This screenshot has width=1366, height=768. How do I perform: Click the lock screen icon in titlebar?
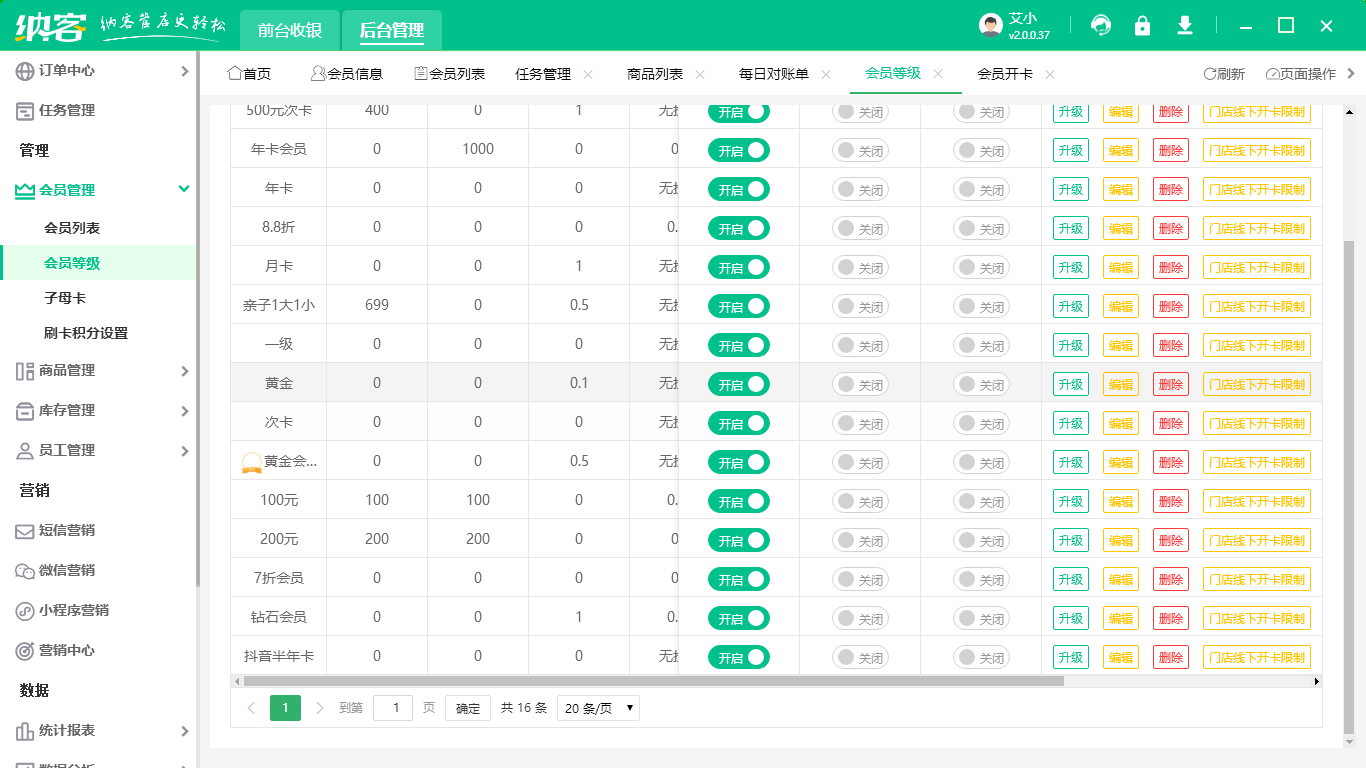pos(1143,25)
